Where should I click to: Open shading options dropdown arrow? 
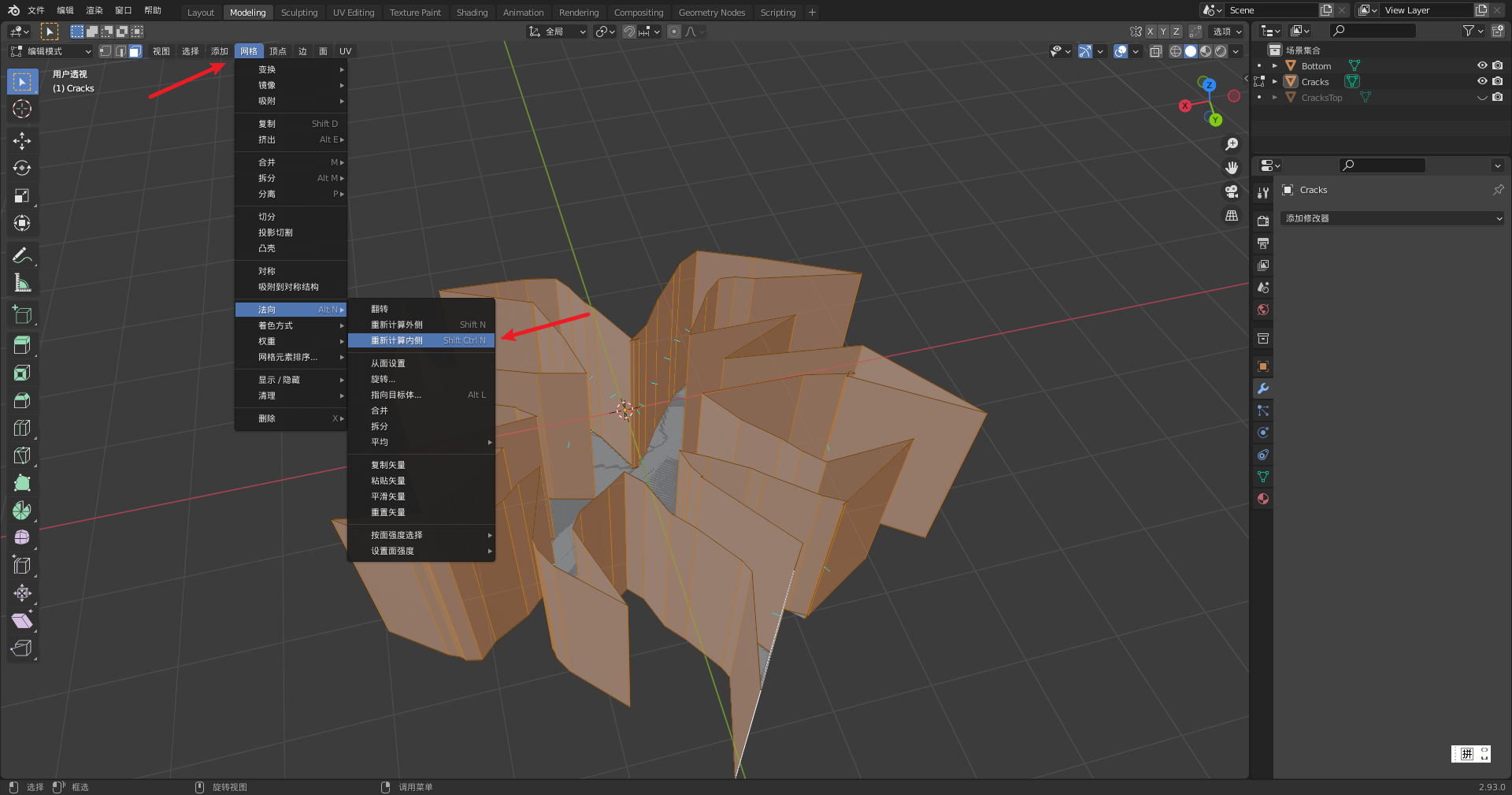click(1236, 51)
